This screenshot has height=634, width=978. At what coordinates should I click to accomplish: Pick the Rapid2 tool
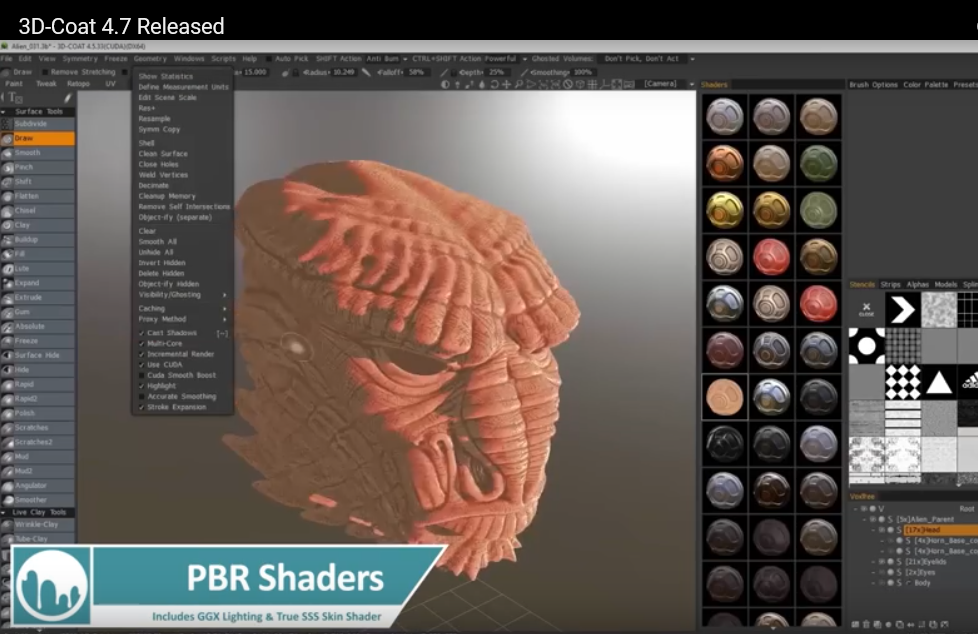tap(38, 398)
